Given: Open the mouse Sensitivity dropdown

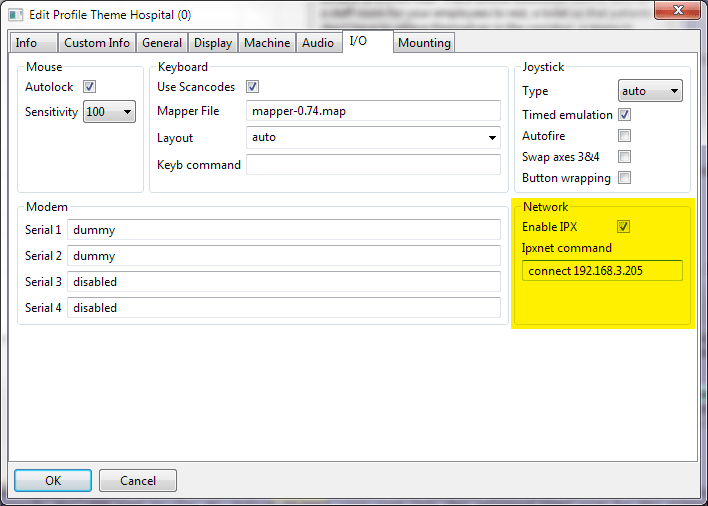Looking at the screenshot, I should (x=110, y=112).
